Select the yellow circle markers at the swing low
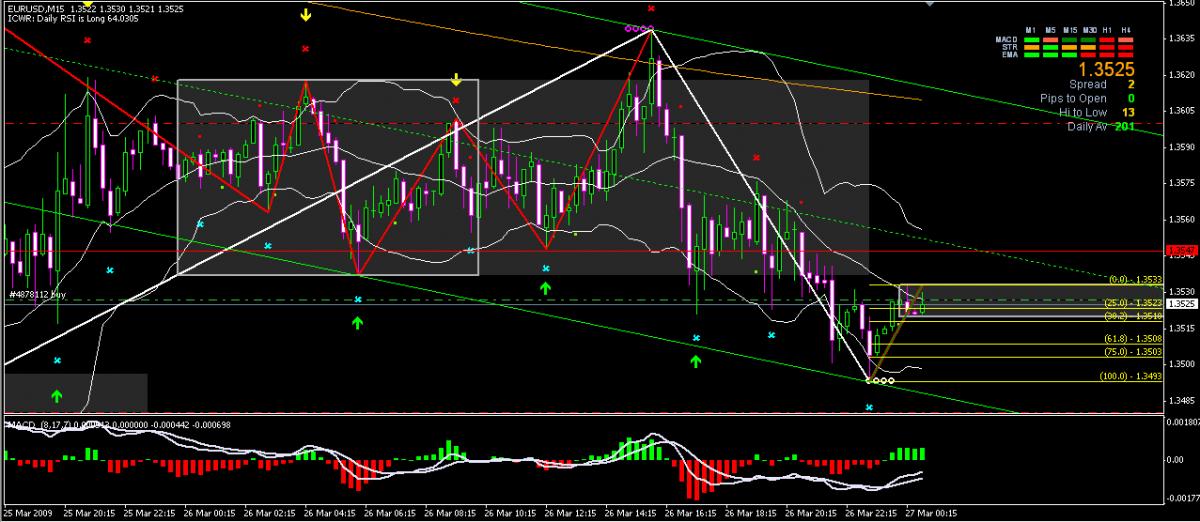The width and height of the screenshot is (1200, 522). click(880, 381)
